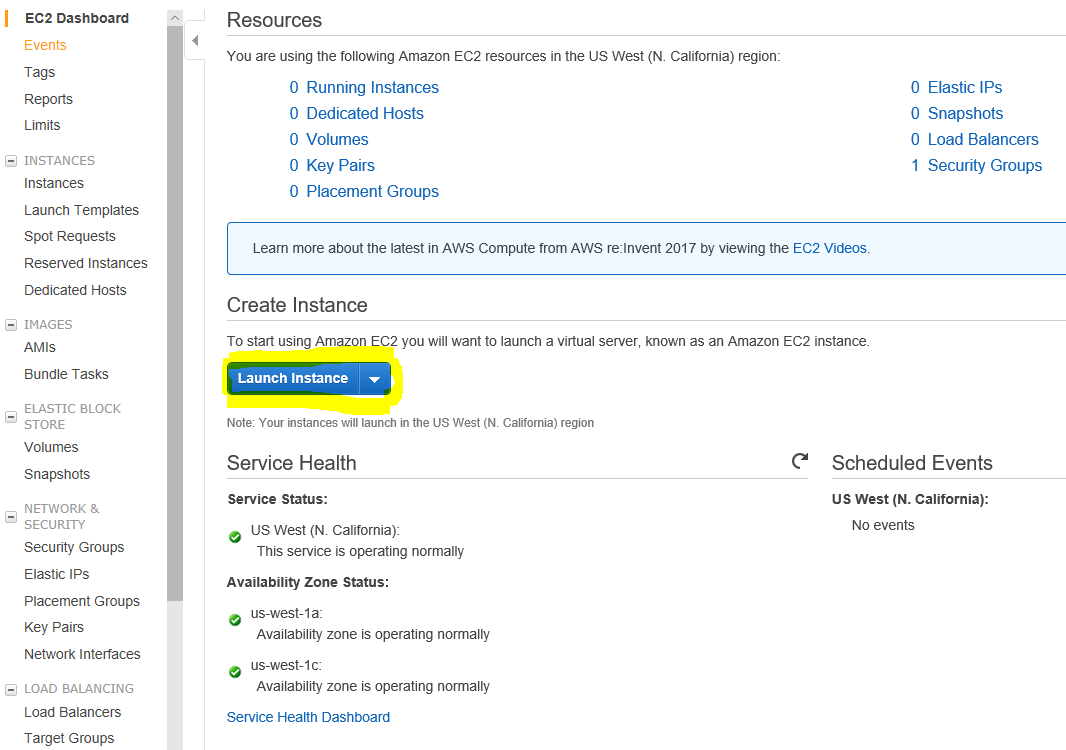Open Volumes in the sidebar

click(x=51, y=447)
